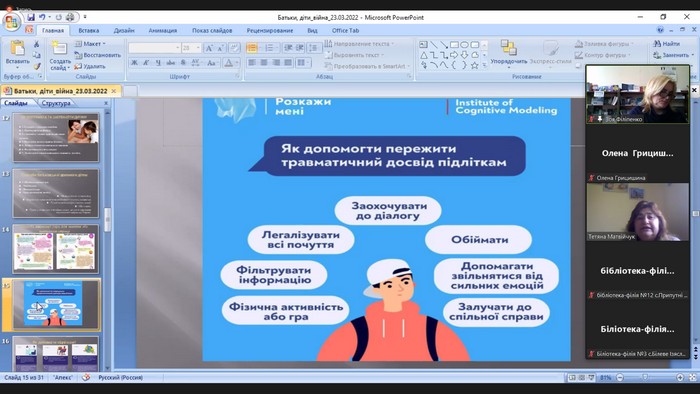
Task: Select slide 14 thumbnail
Action: (56, 249)
